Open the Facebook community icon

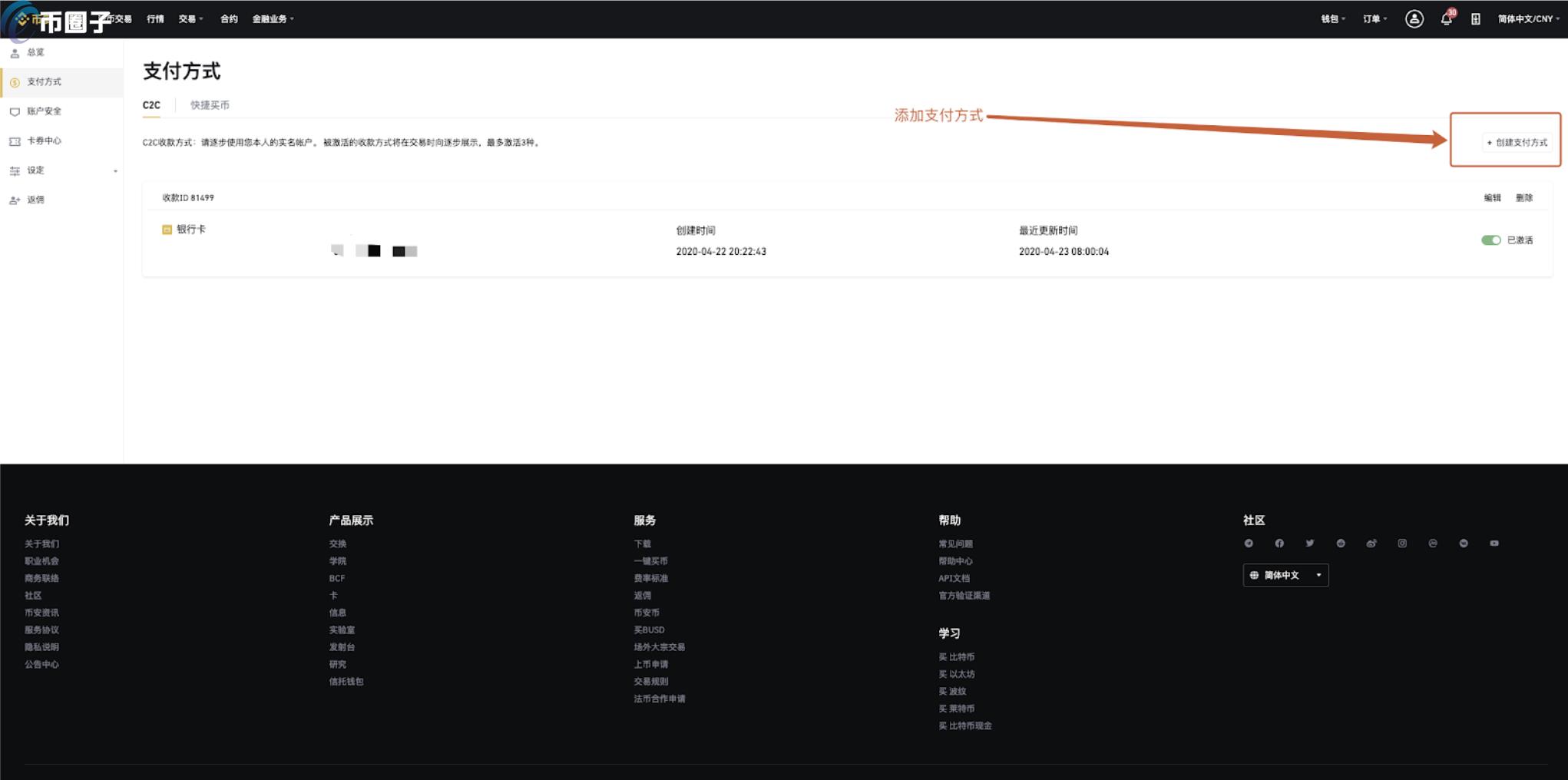pos(1279,544)
